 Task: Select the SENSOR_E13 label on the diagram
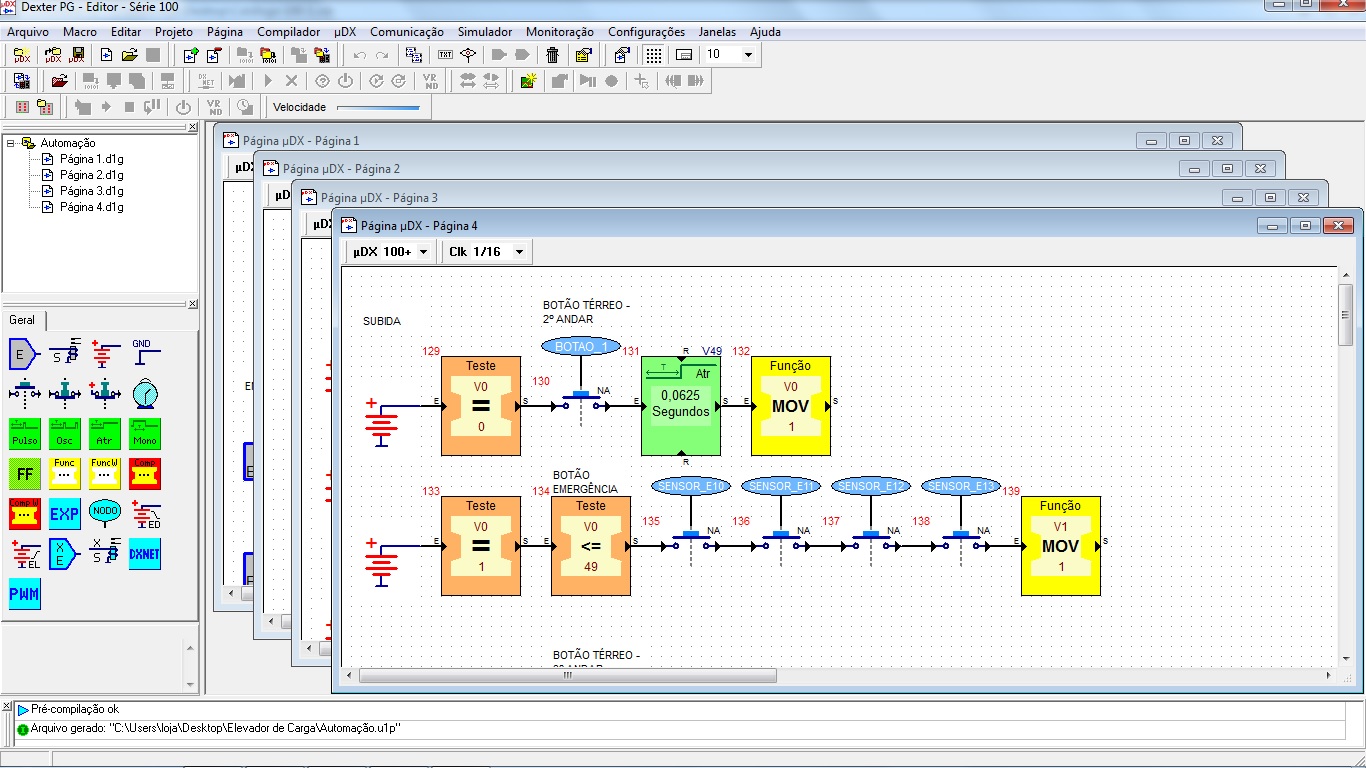tap(961, 486)
